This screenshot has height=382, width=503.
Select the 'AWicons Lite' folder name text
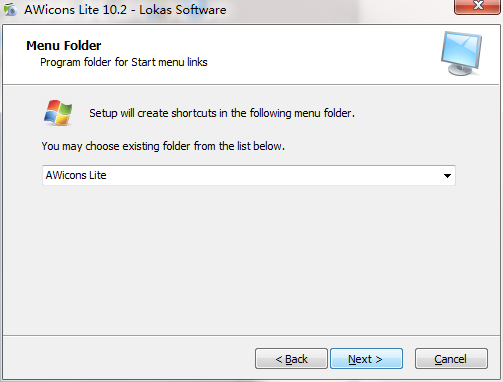tap(76, 175)
